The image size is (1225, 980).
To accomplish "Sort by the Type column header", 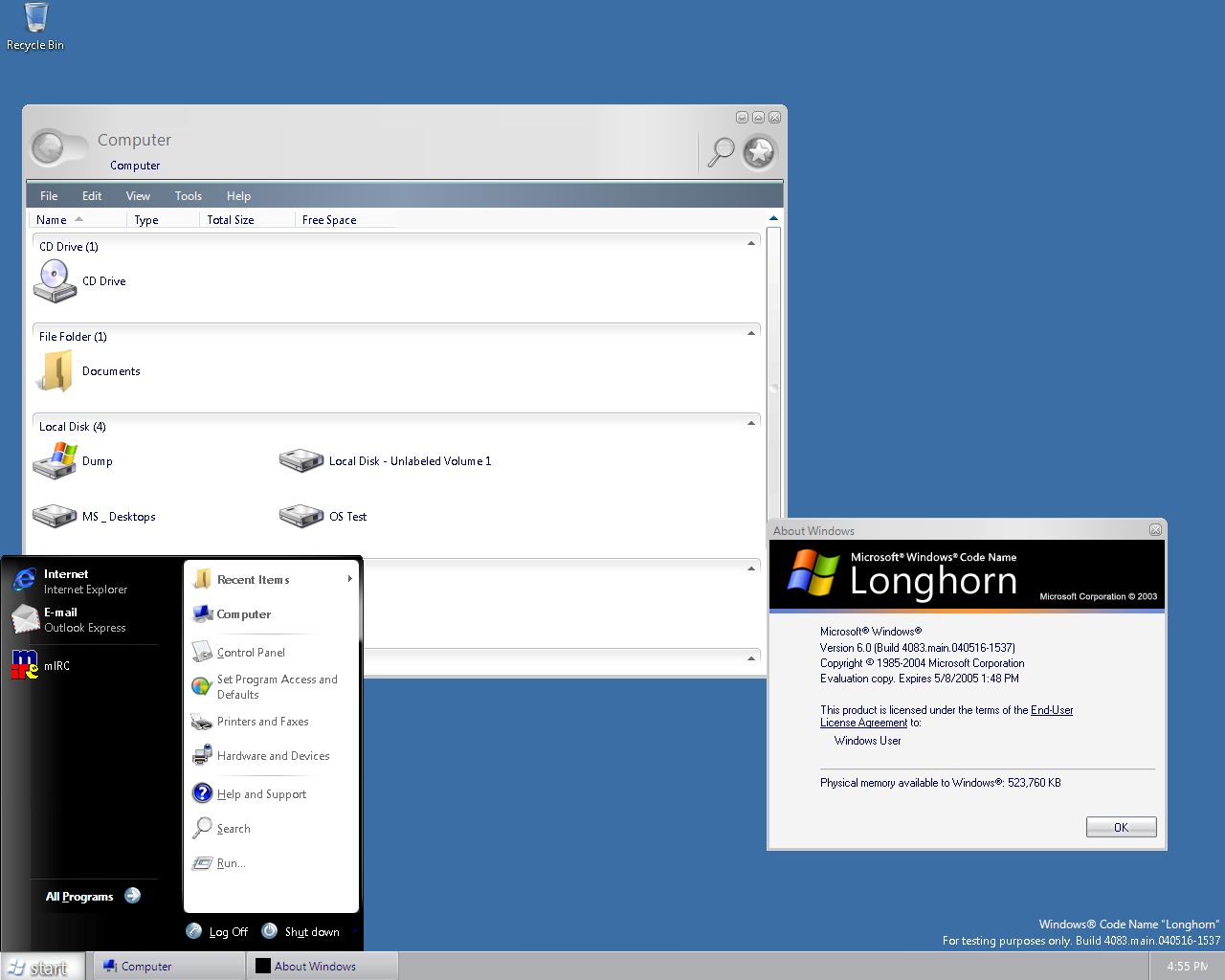I will pos(164,220).
